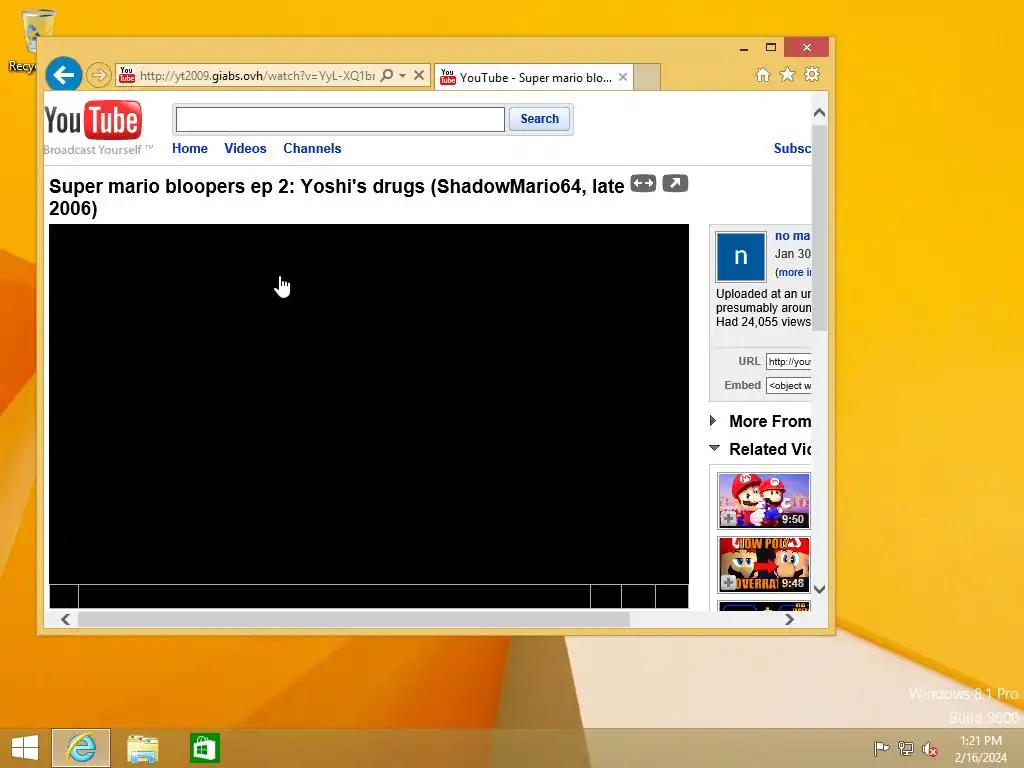Image resolution: width=1024 pixels, height=768 pixels.
Task: Open the Videos navigation link
Action: coord(245,148)
